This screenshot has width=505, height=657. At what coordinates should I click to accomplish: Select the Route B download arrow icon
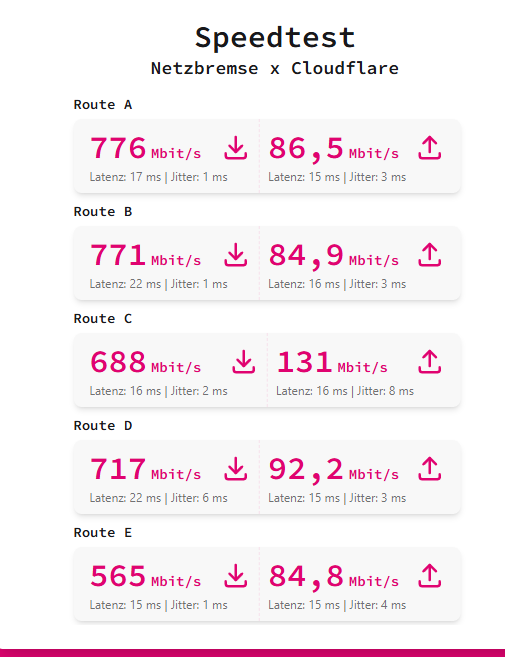click(x=236, y=255)
